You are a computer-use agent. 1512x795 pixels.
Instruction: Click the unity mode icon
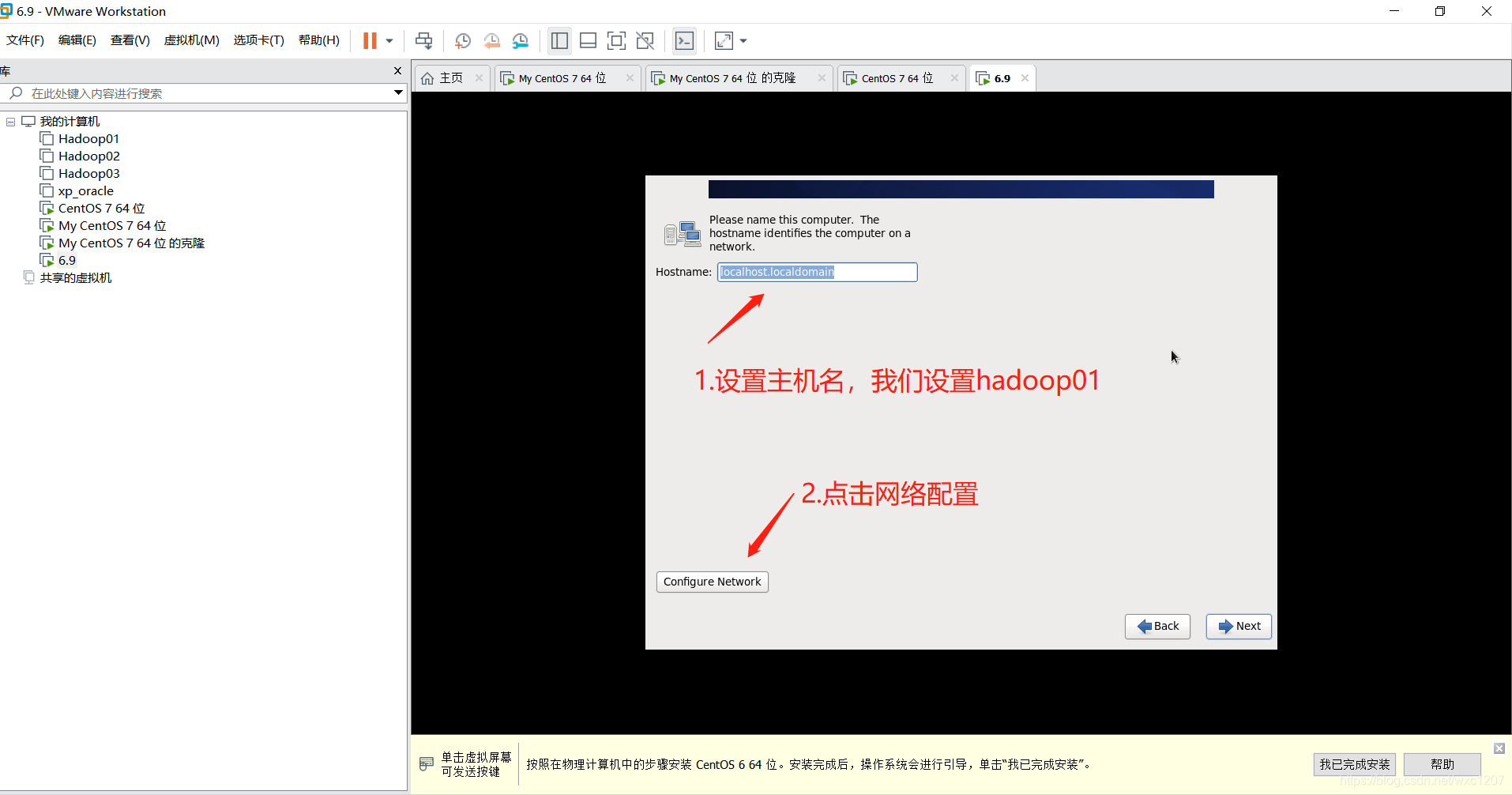pos(645,41)
